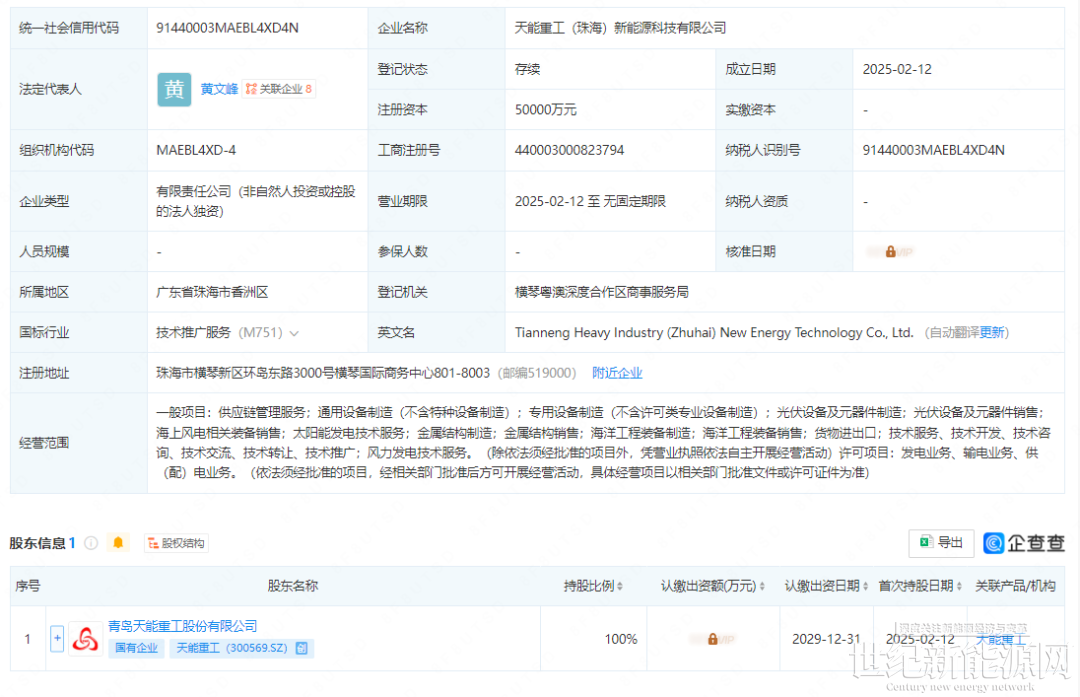
Task: Click the 企查查 logo
Action: click(x=1024, y=543)
